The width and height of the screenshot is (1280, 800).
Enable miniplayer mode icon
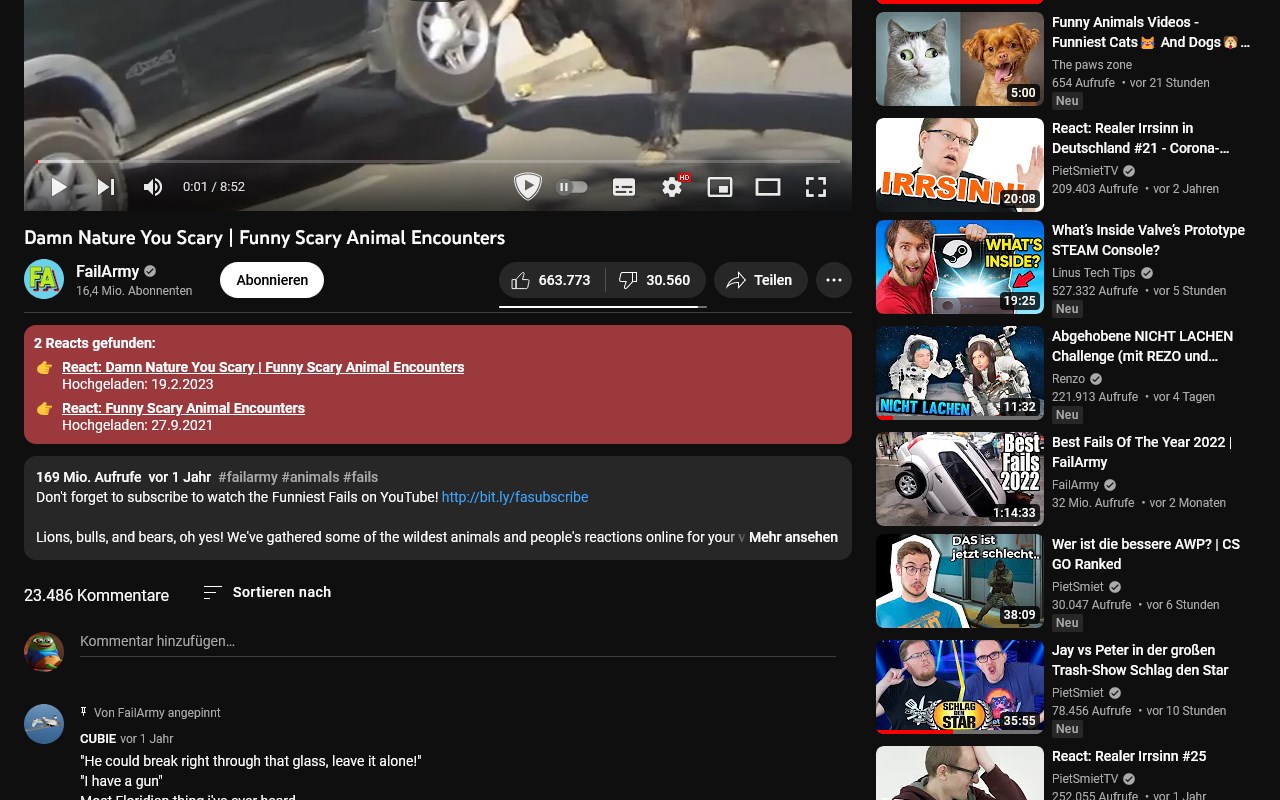720,187
